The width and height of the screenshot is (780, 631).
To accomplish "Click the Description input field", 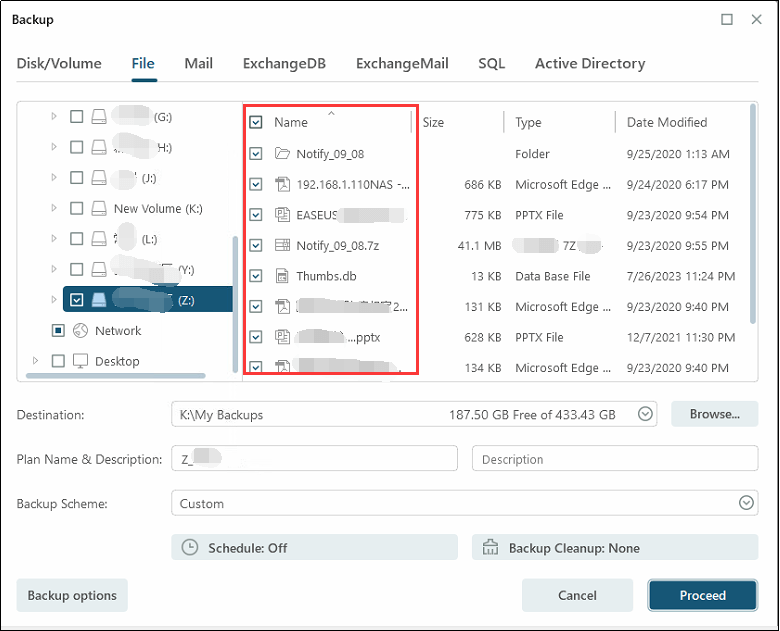I will [x=614, y=459].
